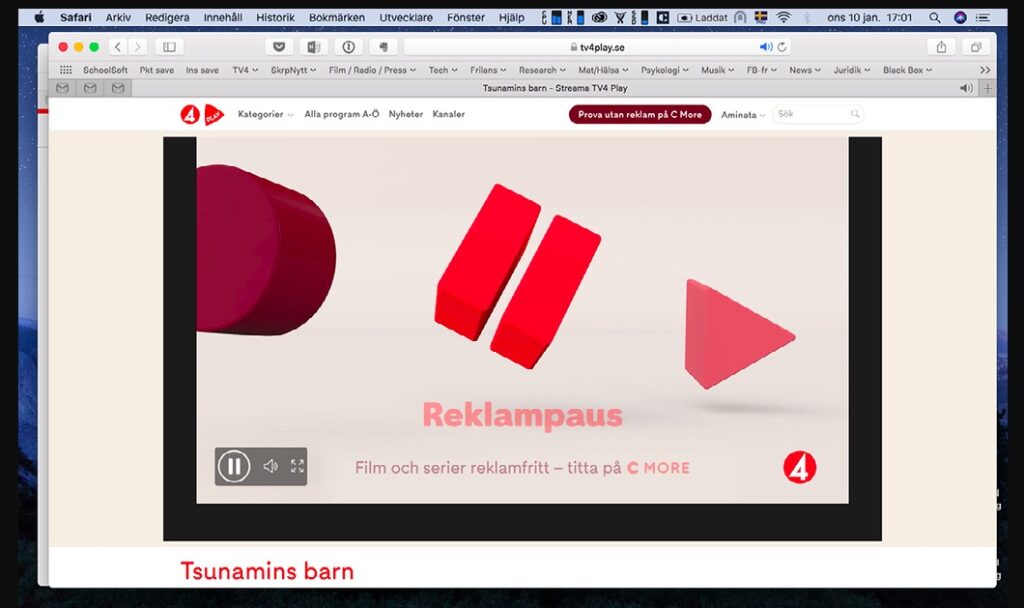
Task: Click the Pocket extension icon
Action: tap(279, 47)
